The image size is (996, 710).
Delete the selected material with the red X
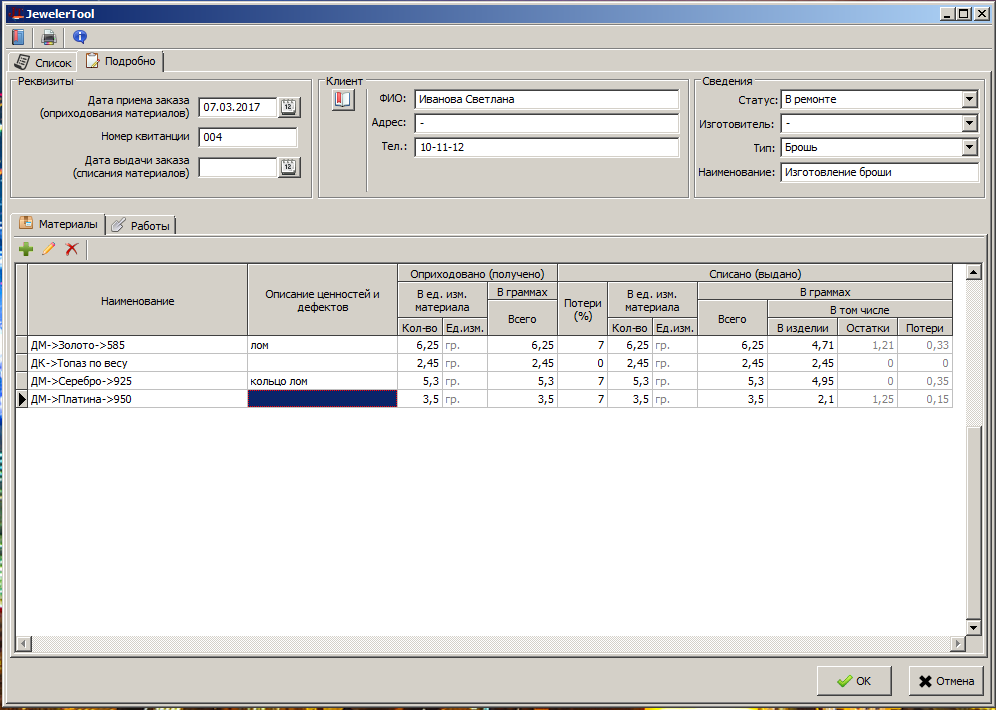72,249
